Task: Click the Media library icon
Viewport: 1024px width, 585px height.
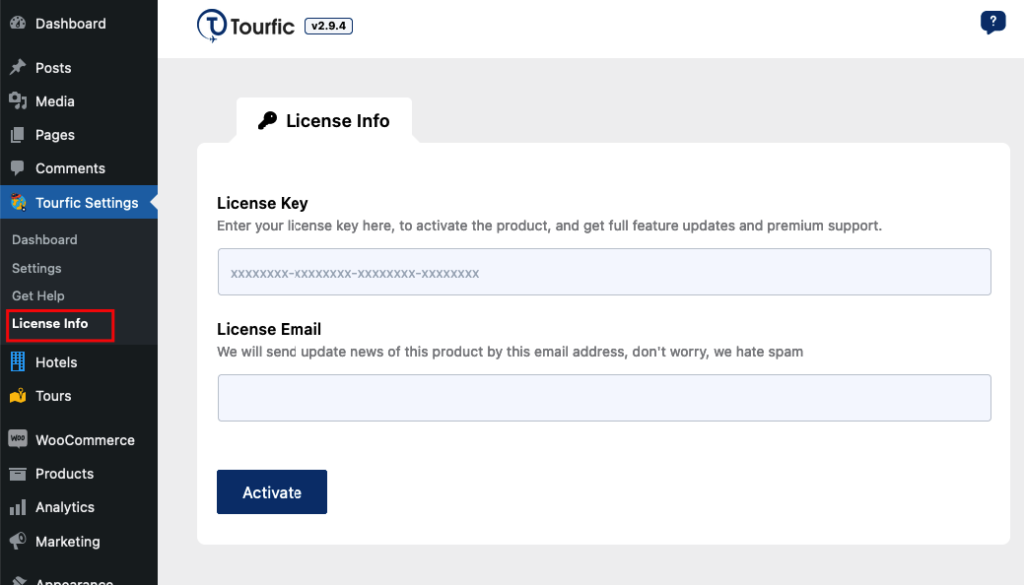Action: (x=18, y=101)
